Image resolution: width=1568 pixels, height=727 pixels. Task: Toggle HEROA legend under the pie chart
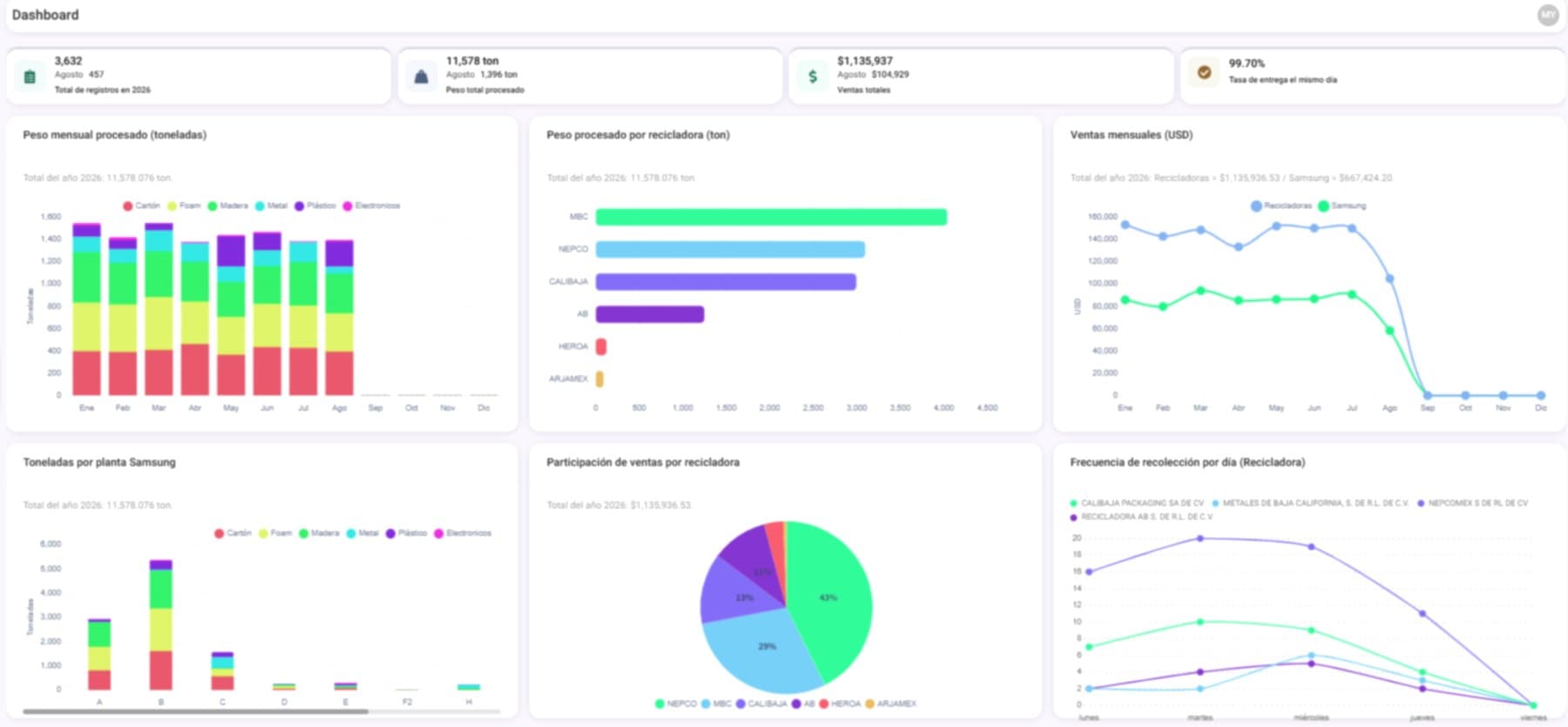click(840, 703)
